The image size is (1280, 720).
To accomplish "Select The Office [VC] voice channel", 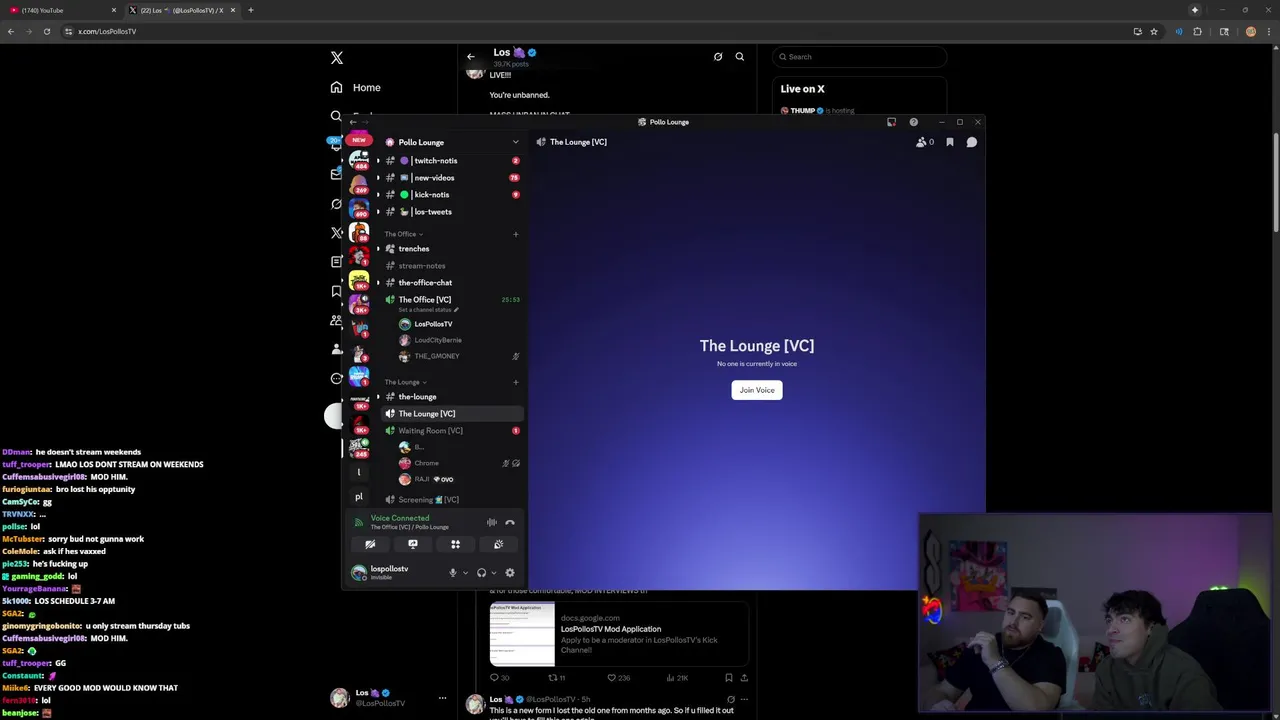I will coord(452,300).
